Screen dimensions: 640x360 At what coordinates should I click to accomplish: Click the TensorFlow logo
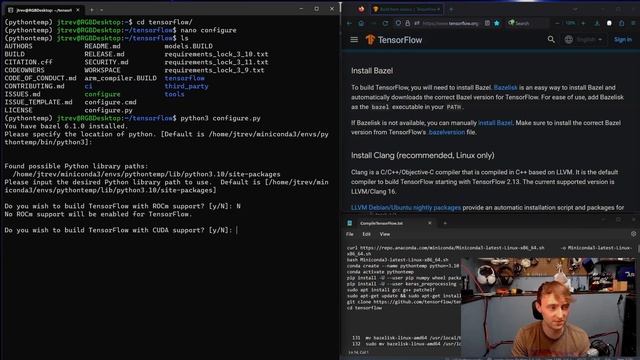(394, 40)
